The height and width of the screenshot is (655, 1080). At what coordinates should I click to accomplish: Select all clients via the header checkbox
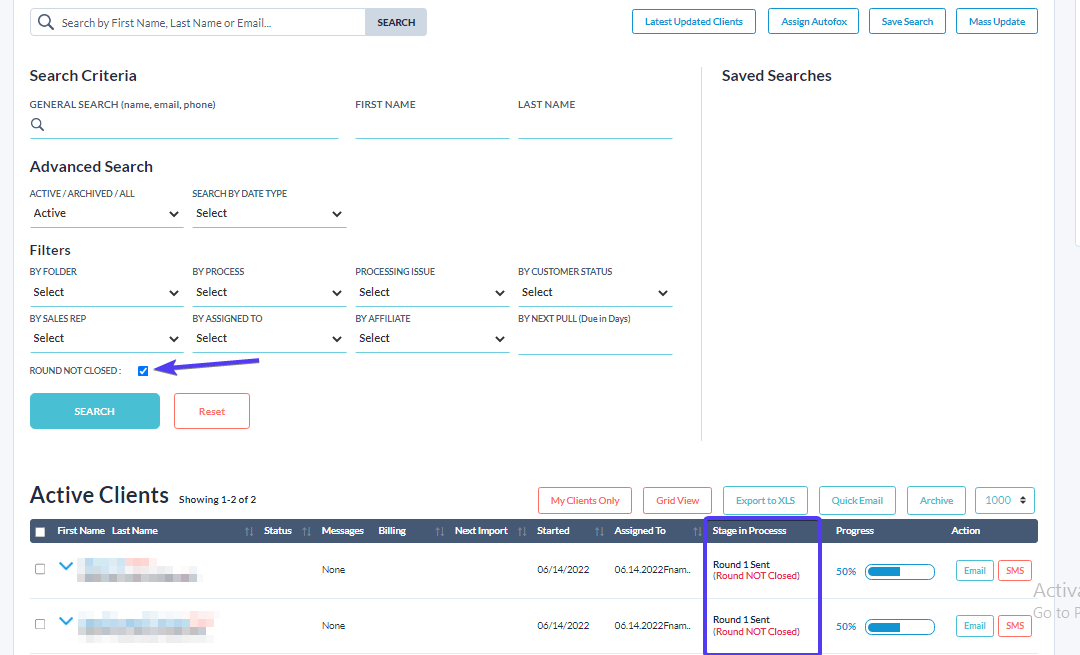[x=40, y=531]
